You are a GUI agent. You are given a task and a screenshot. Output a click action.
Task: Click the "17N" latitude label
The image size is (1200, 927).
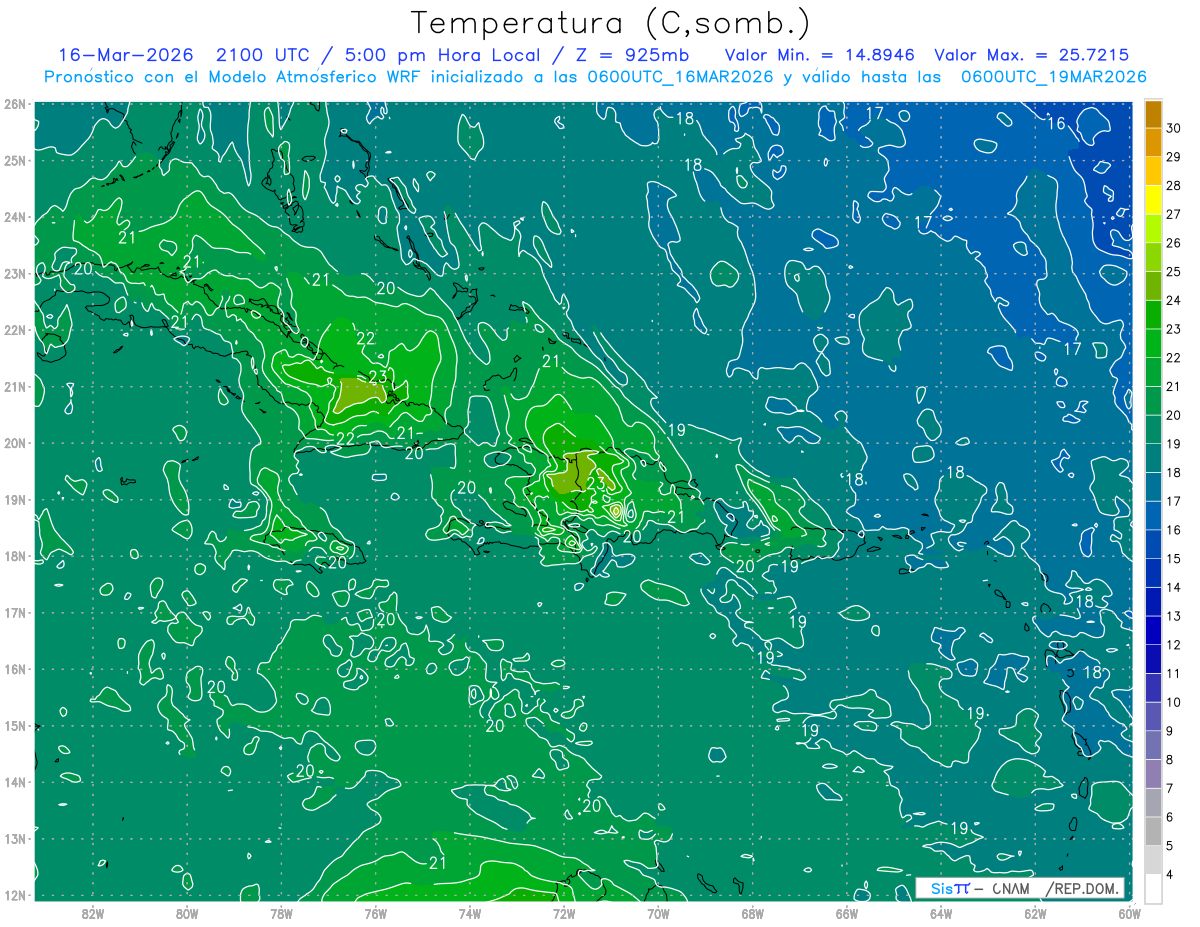(x=15, y=612)
